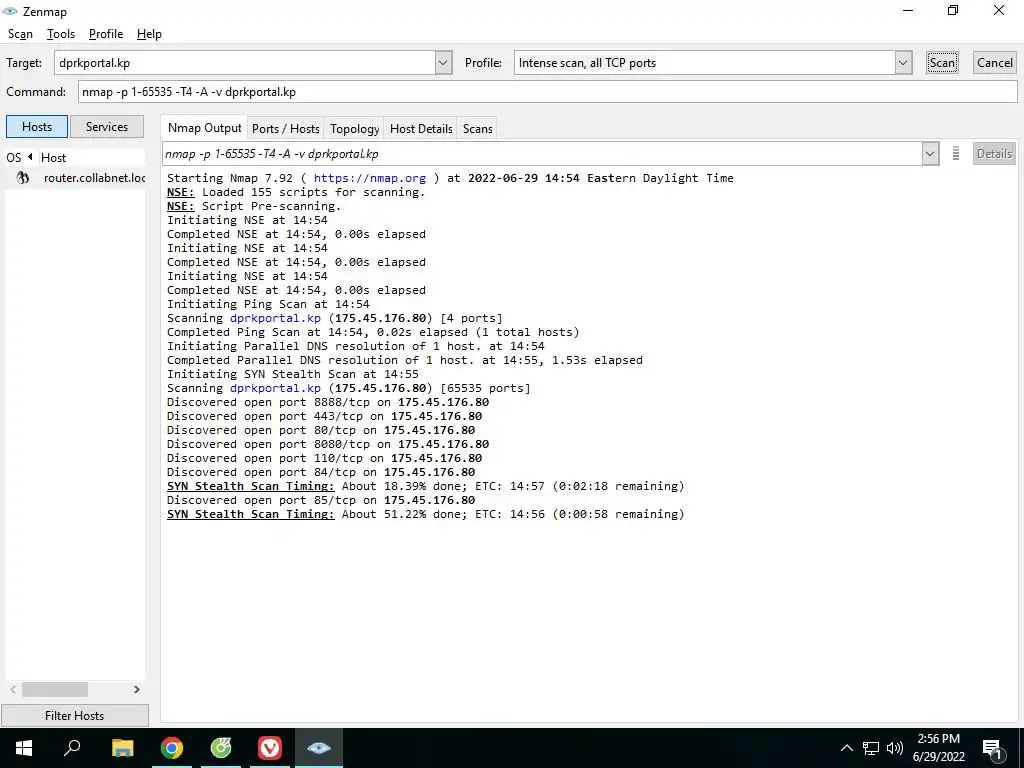Switch to the Scans tab
Screen dimensions: 1024x768
[x=477, y=129]
